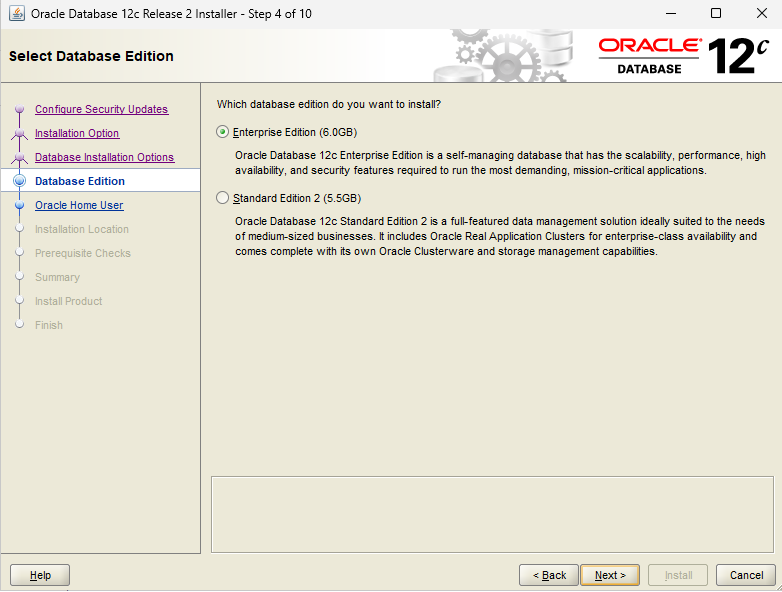The height and width of the screenshot is (592, 782).
Task: Click the Standard Edition 2 description paragraph
Action: (x=500, y=236)
